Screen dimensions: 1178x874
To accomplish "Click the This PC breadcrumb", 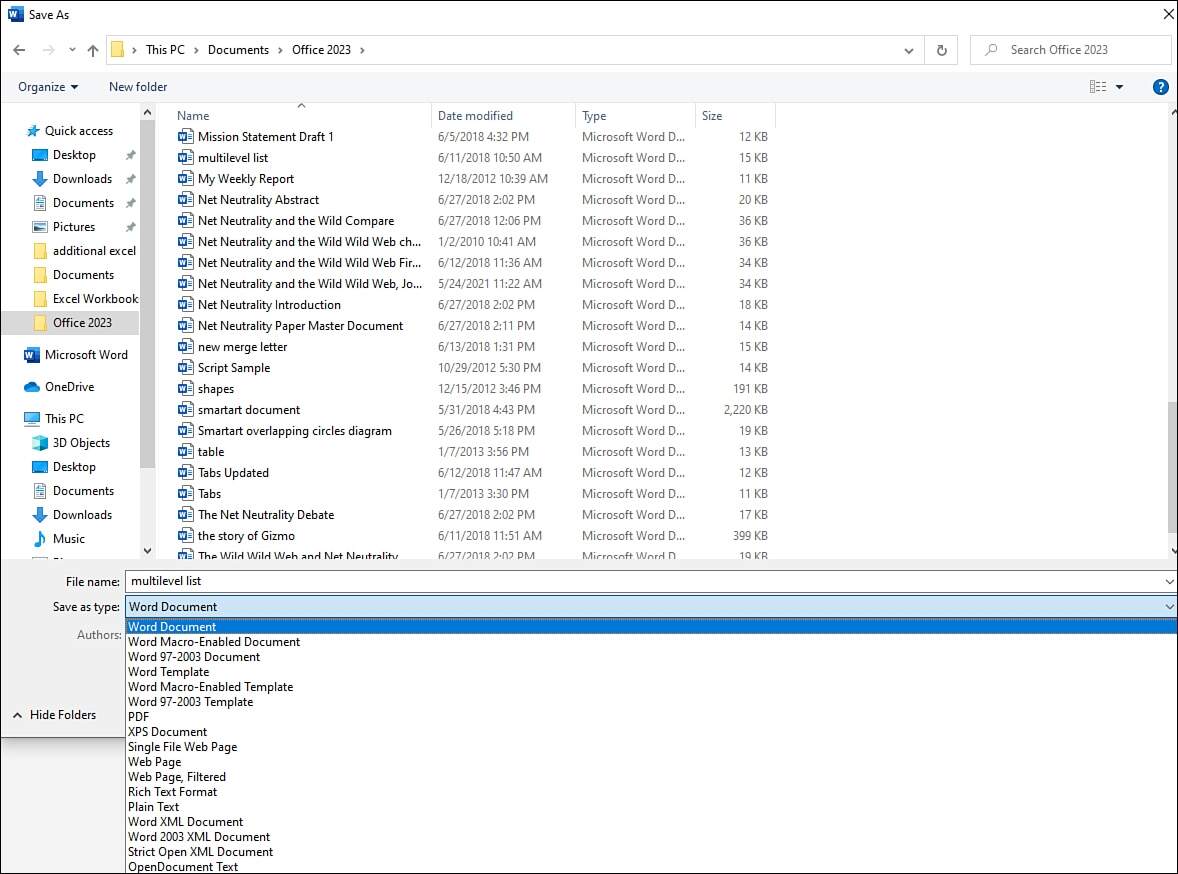I will 165,50.
